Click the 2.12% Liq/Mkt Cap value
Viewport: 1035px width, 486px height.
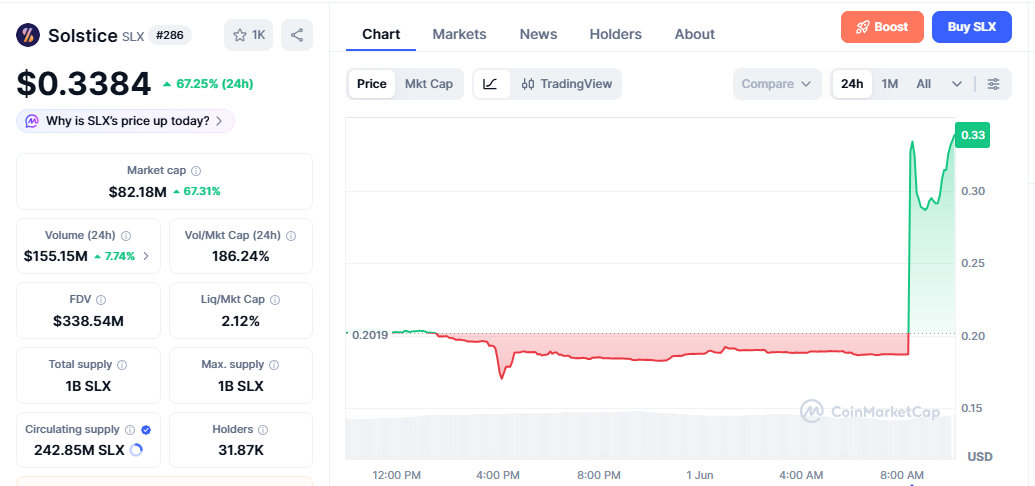[241, 322]
